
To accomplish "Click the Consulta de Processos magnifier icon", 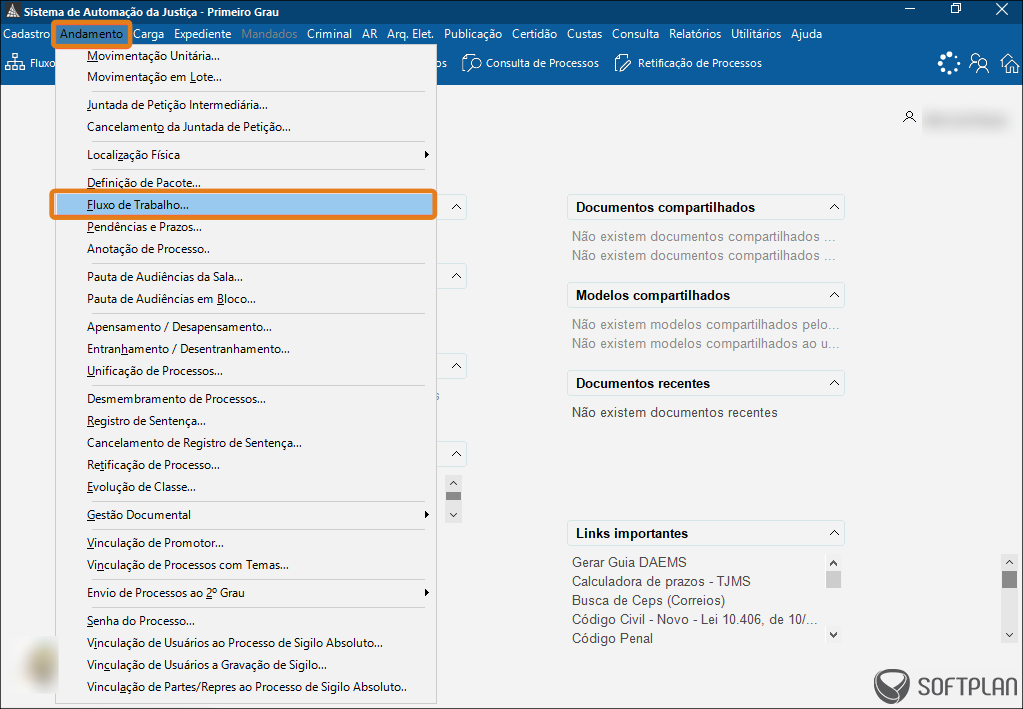I will (x=471, y=63).
